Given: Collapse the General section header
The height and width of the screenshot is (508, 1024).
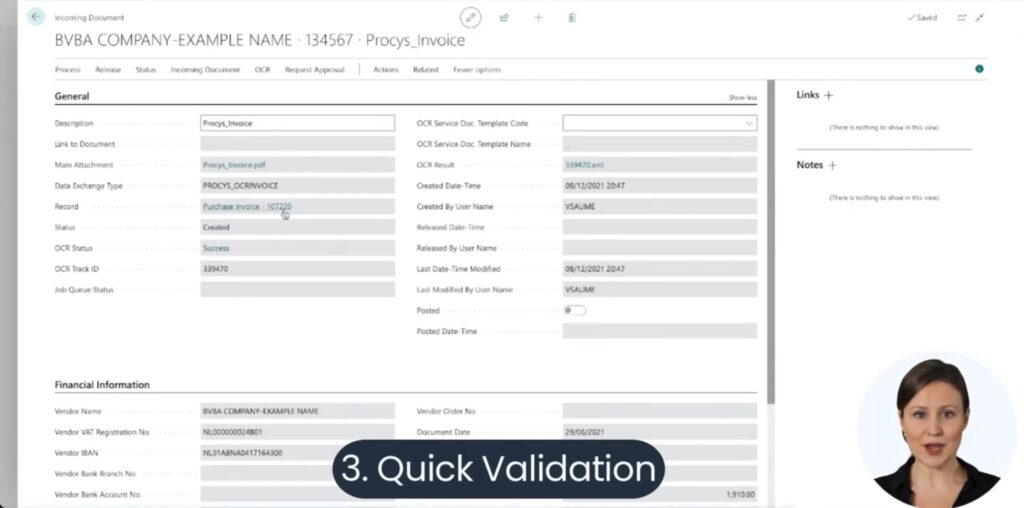Looking at the screenshot, I should click(71, 96).
